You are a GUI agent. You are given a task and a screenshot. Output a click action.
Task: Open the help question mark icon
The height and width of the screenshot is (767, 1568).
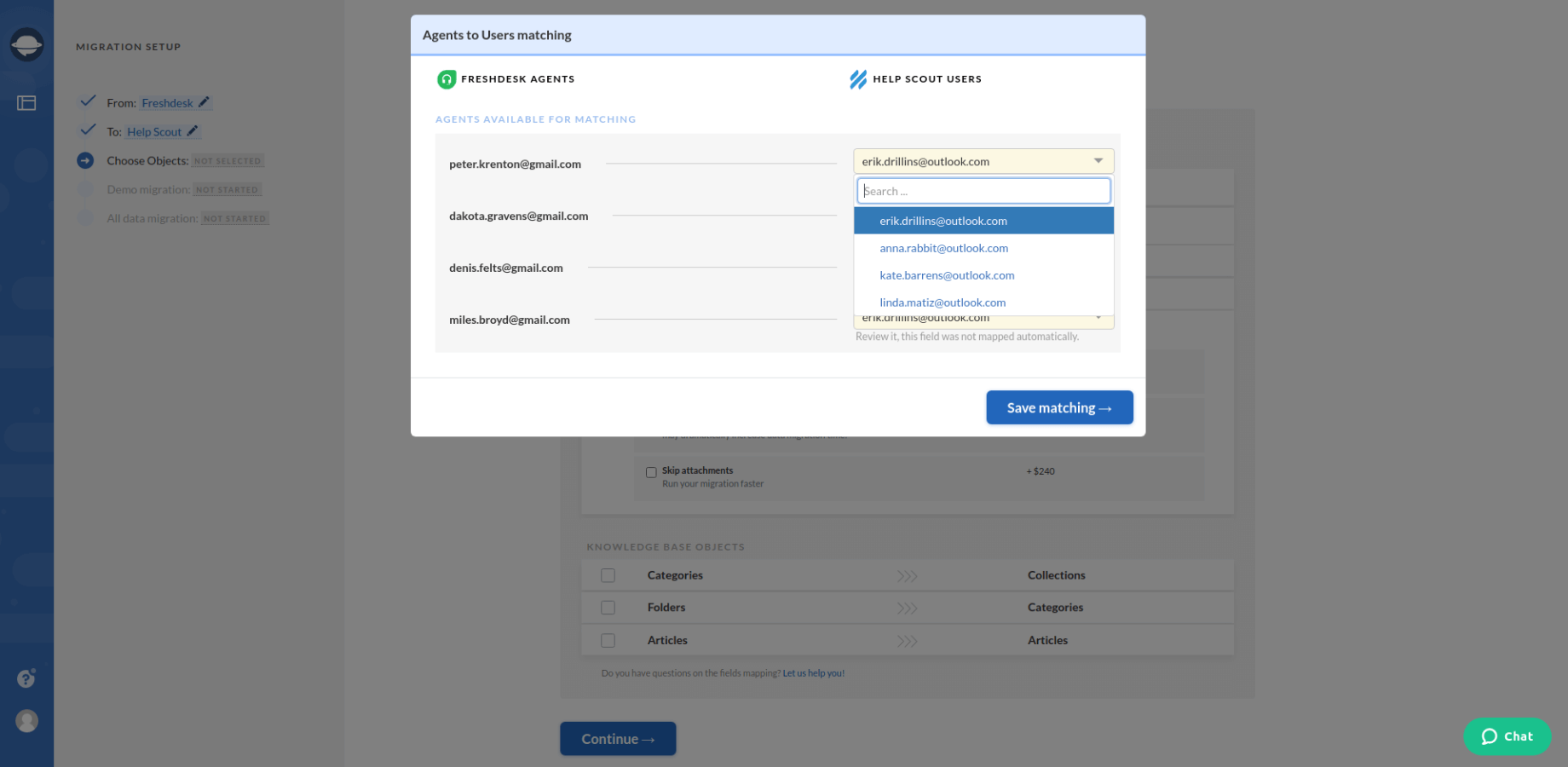(26, 678)
